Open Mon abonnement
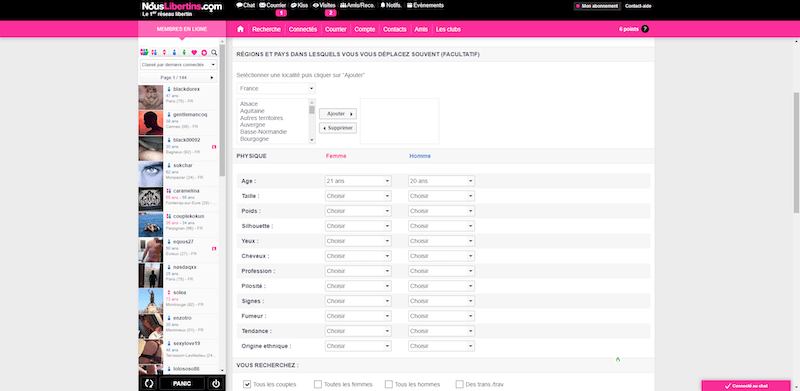The height and width of the screenshot is (391, 800). point(597,6)
